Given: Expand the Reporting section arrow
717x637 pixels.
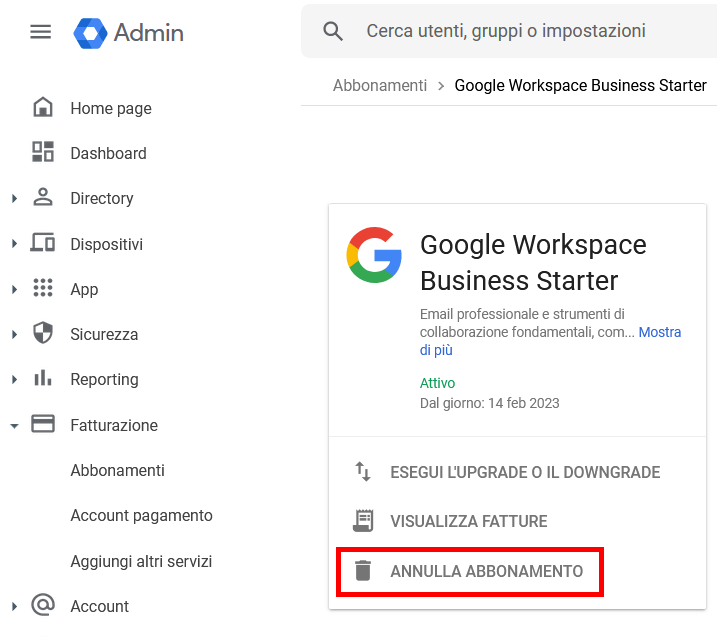Looking at the screenshot, I should pos(15,379).
